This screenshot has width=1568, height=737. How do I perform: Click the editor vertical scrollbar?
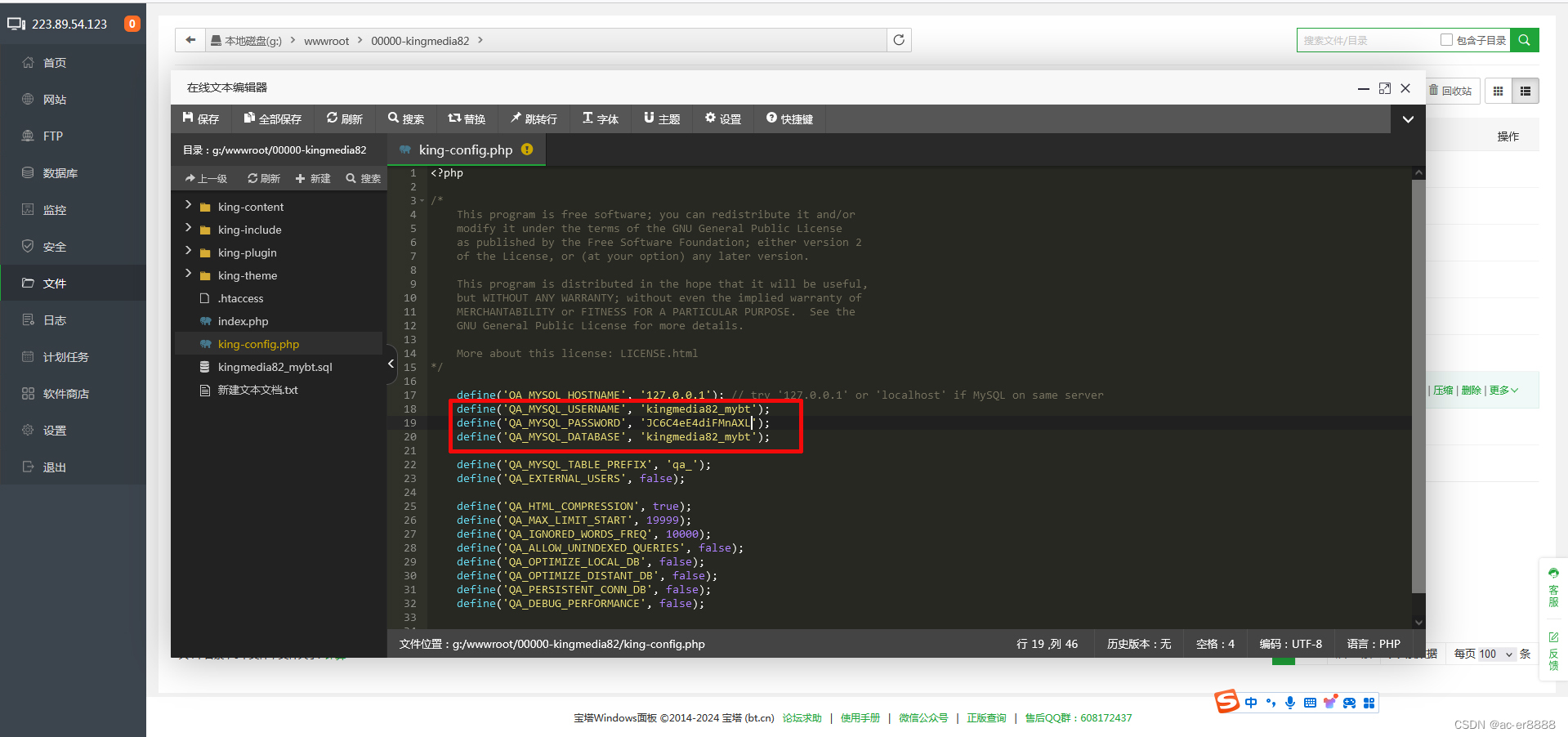click(1418, 387)
